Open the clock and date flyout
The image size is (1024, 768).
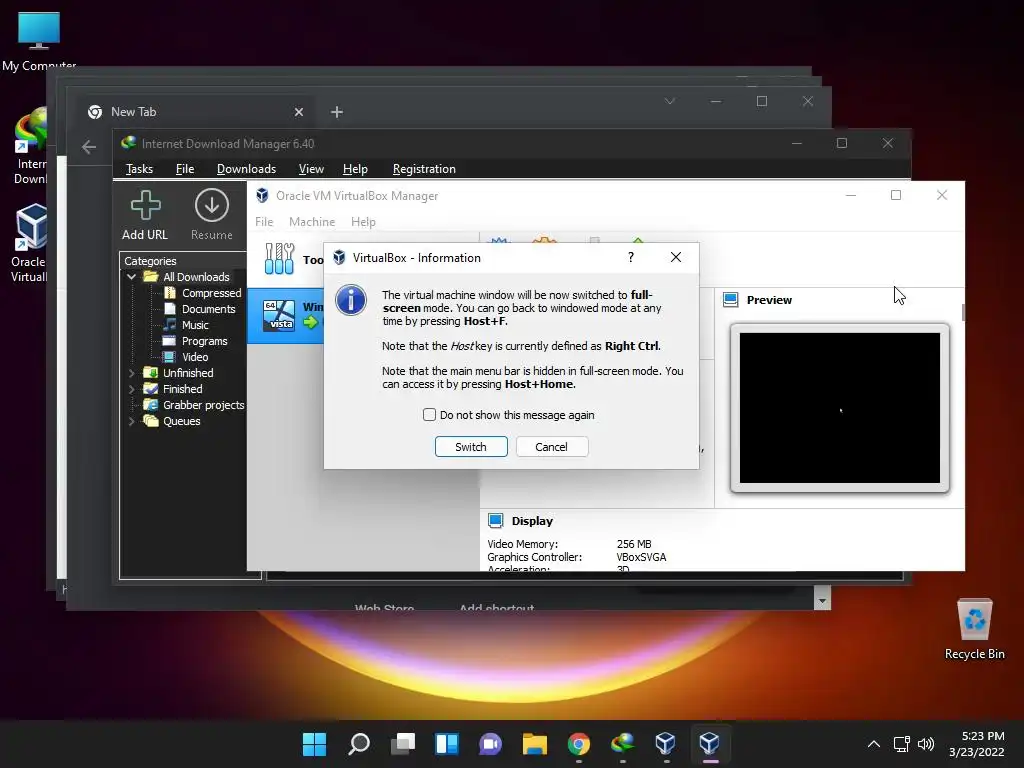click(977, 744)
